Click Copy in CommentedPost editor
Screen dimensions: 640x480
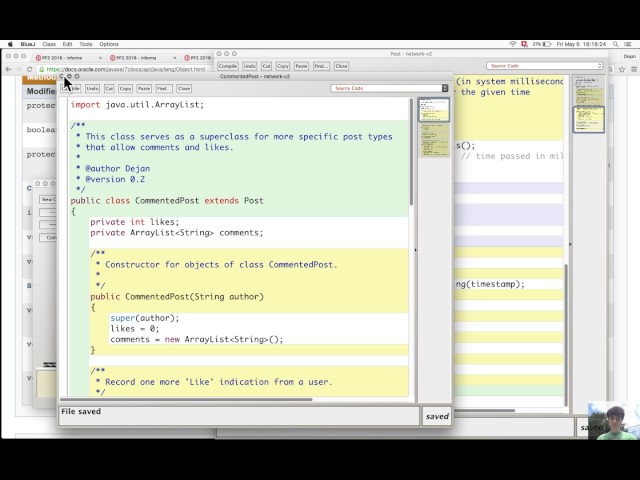[x=125, y=89]
